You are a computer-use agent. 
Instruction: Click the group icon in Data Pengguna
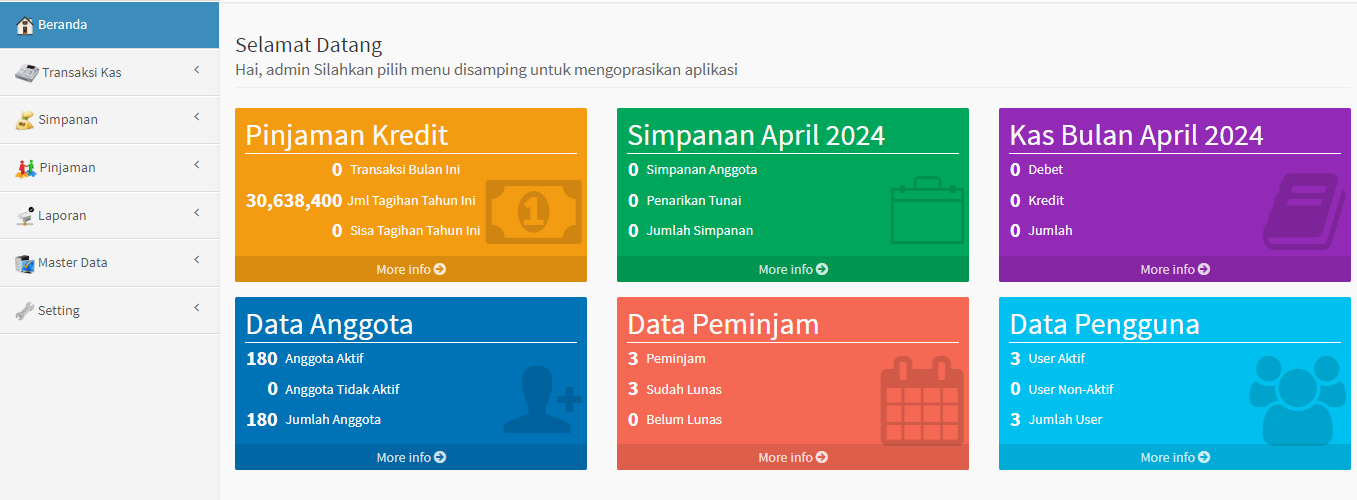click(1297, 400)
